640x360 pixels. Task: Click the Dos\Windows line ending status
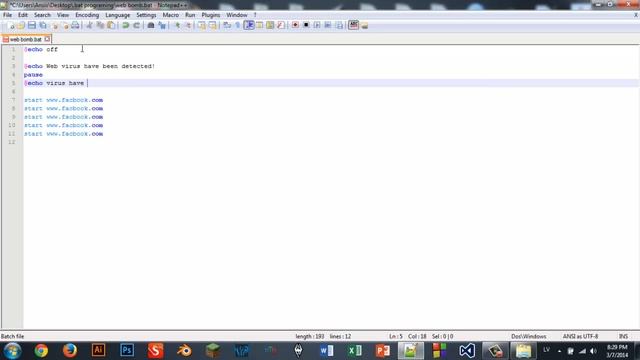coord(529,336)
